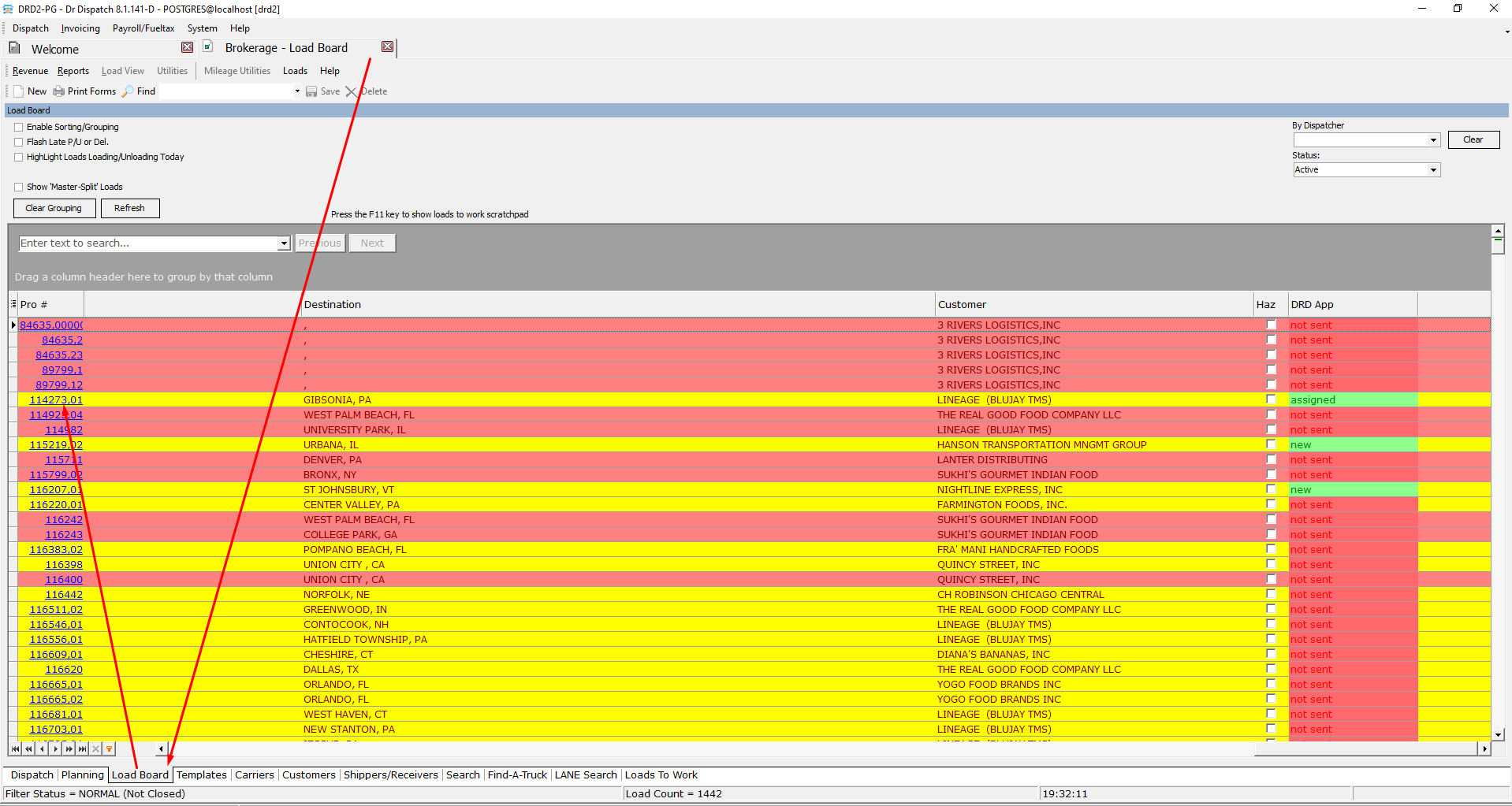The height and width of the screenshot is (806, 1512).
Task: Click the New document icon in toolbar
Action: 19,91
